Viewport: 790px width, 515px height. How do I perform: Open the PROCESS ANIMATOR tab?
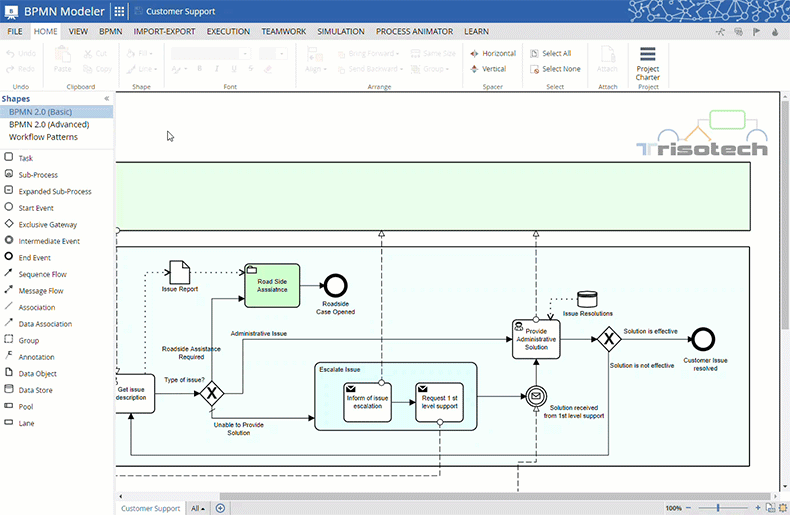pos(414,31)
